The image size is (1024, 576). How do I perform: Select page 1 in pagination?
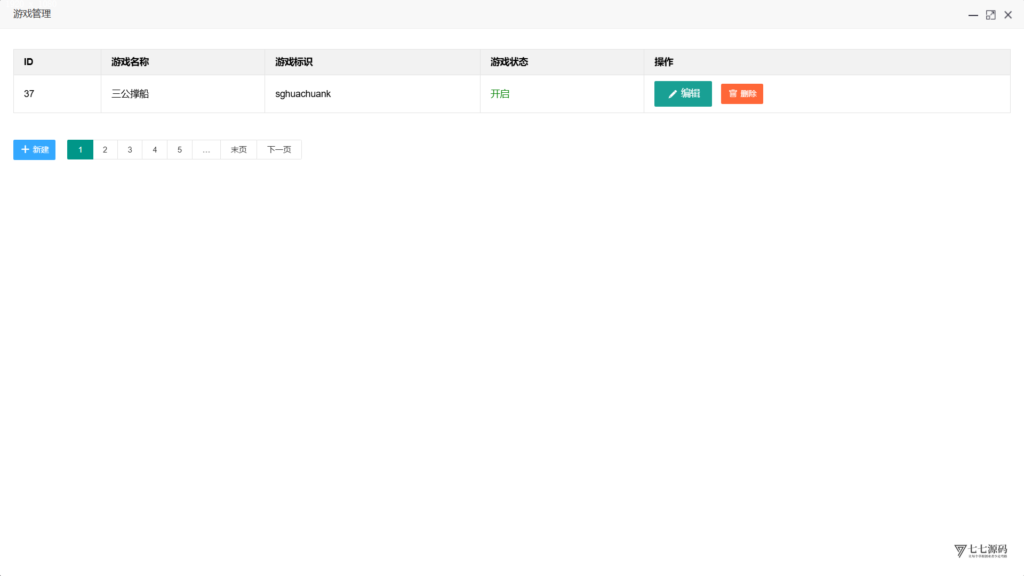tap(80, 150)
